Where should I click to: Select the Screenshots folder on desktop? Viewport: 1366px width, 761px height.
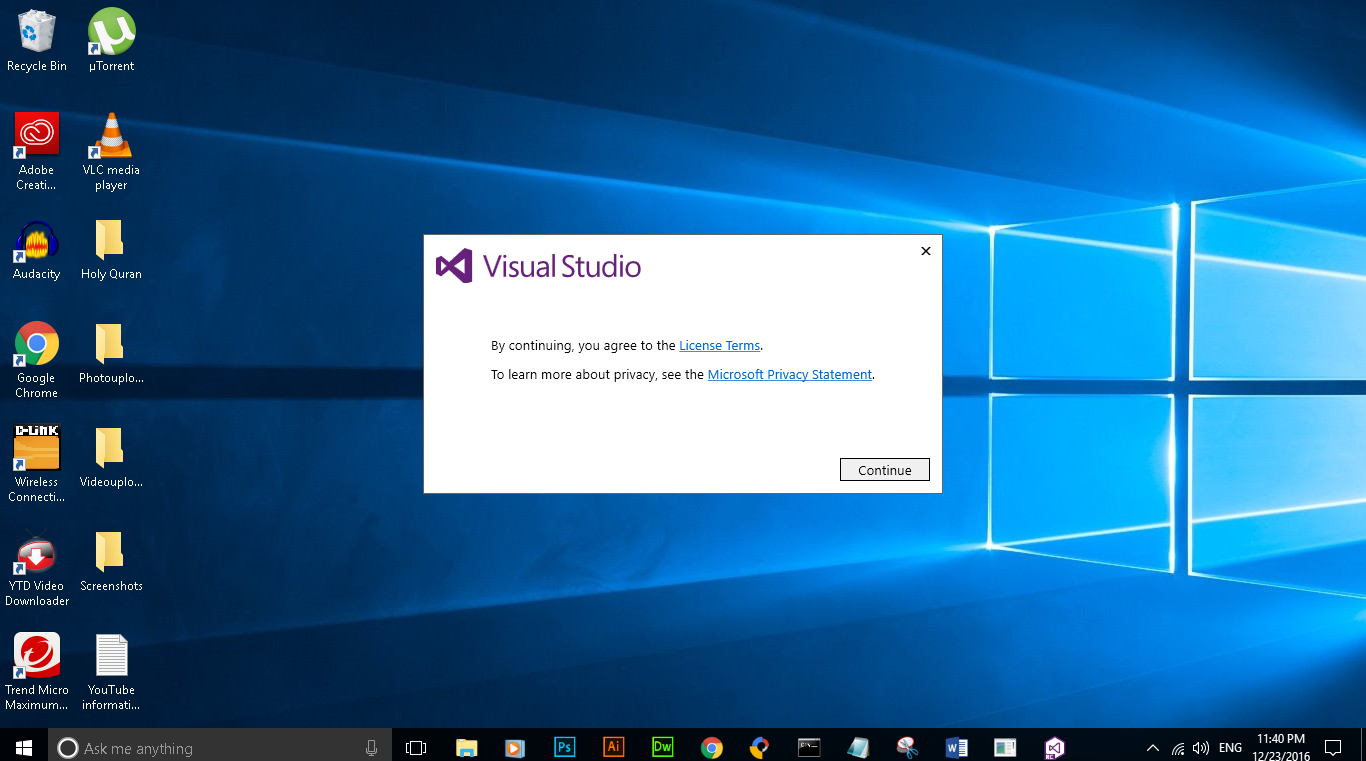click(x=111, y=562)
